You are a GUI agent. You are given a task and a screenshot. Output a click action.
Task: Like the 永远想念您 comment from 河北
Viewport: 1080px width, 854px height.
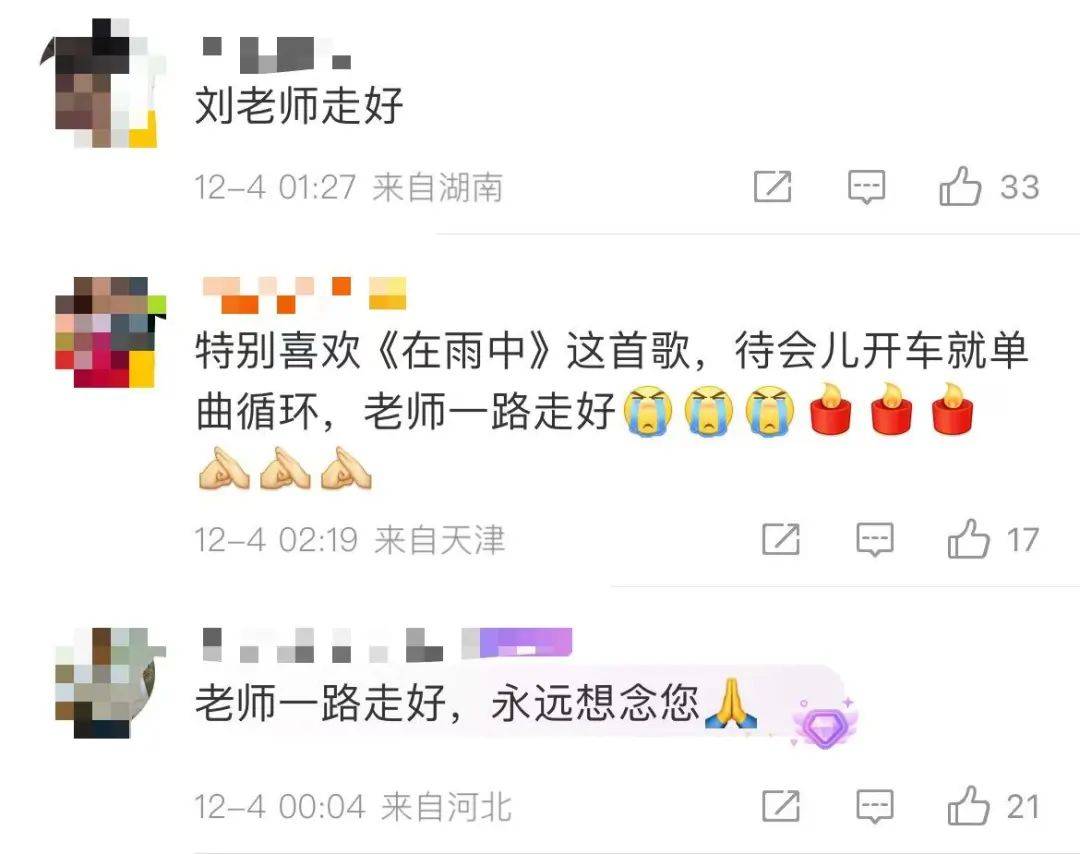tap(968, 806)
